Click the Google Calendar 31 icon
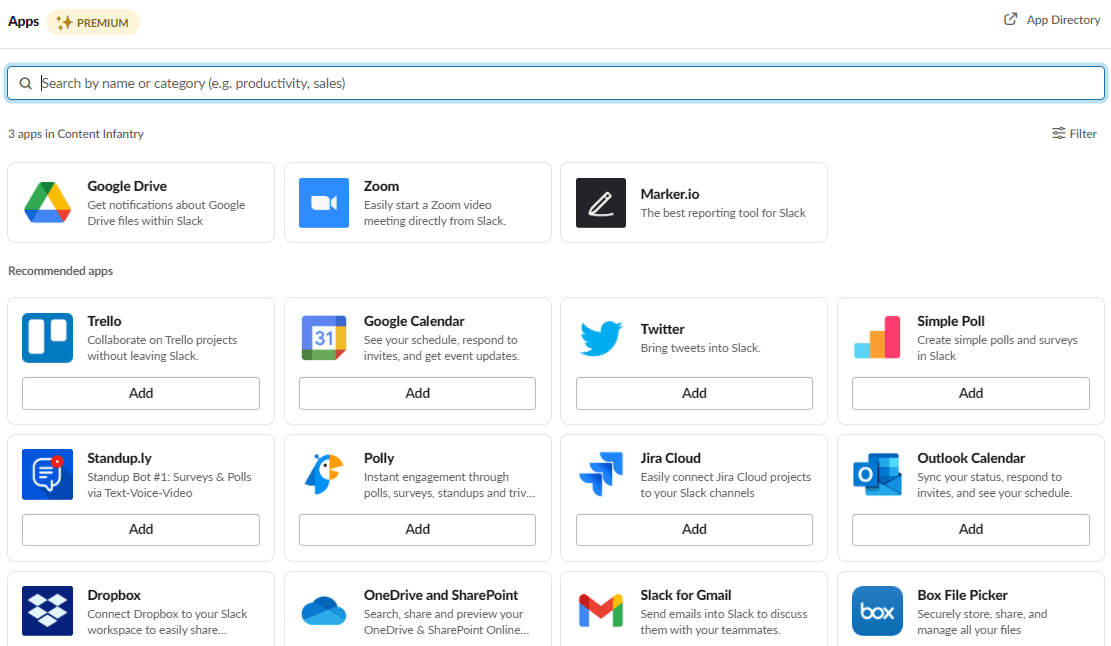Image resolution: width=1111 pixels, height=646 pixels. (324, 338)
